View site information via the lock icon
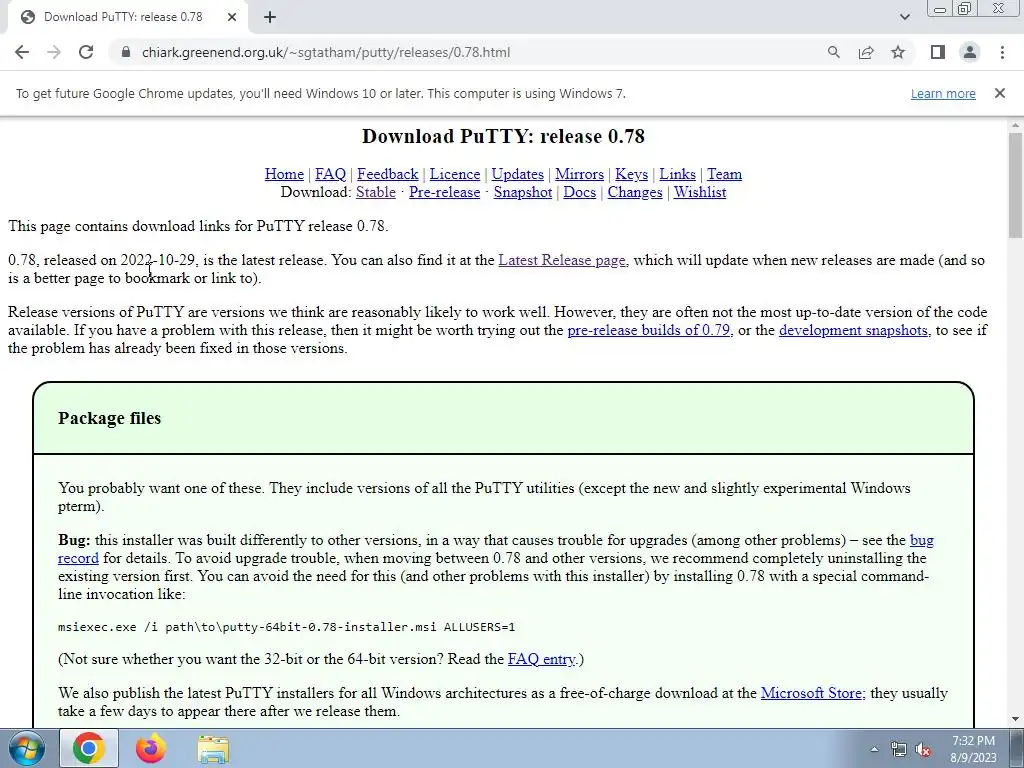The image size is (1024, 768). (126, 52)
